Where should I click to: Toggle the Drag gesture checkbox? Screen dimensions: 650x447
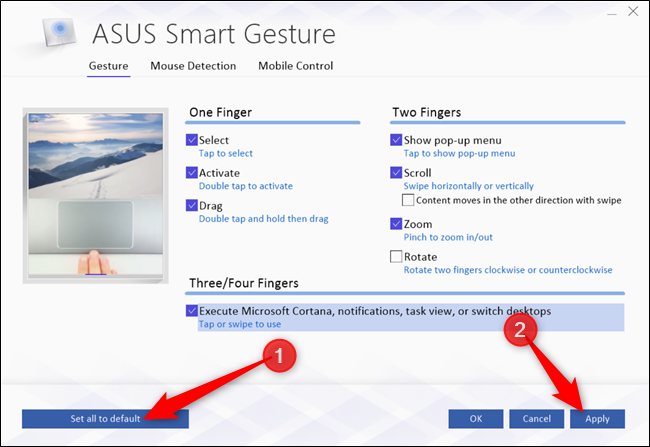[x=192, y=205]
